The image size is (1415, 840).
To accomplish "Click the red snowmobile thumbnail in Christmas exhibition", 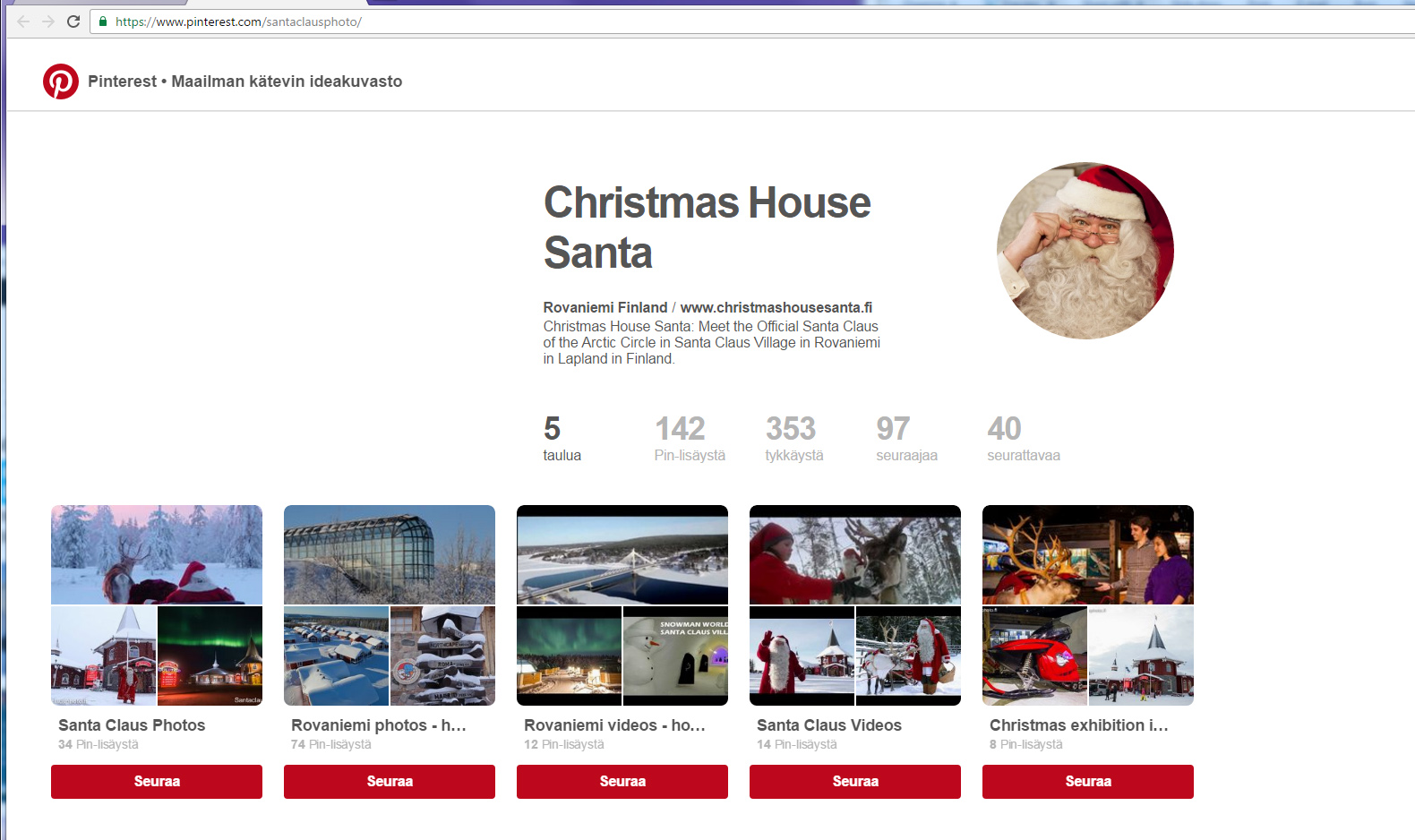I will [x=1034, y=656].
